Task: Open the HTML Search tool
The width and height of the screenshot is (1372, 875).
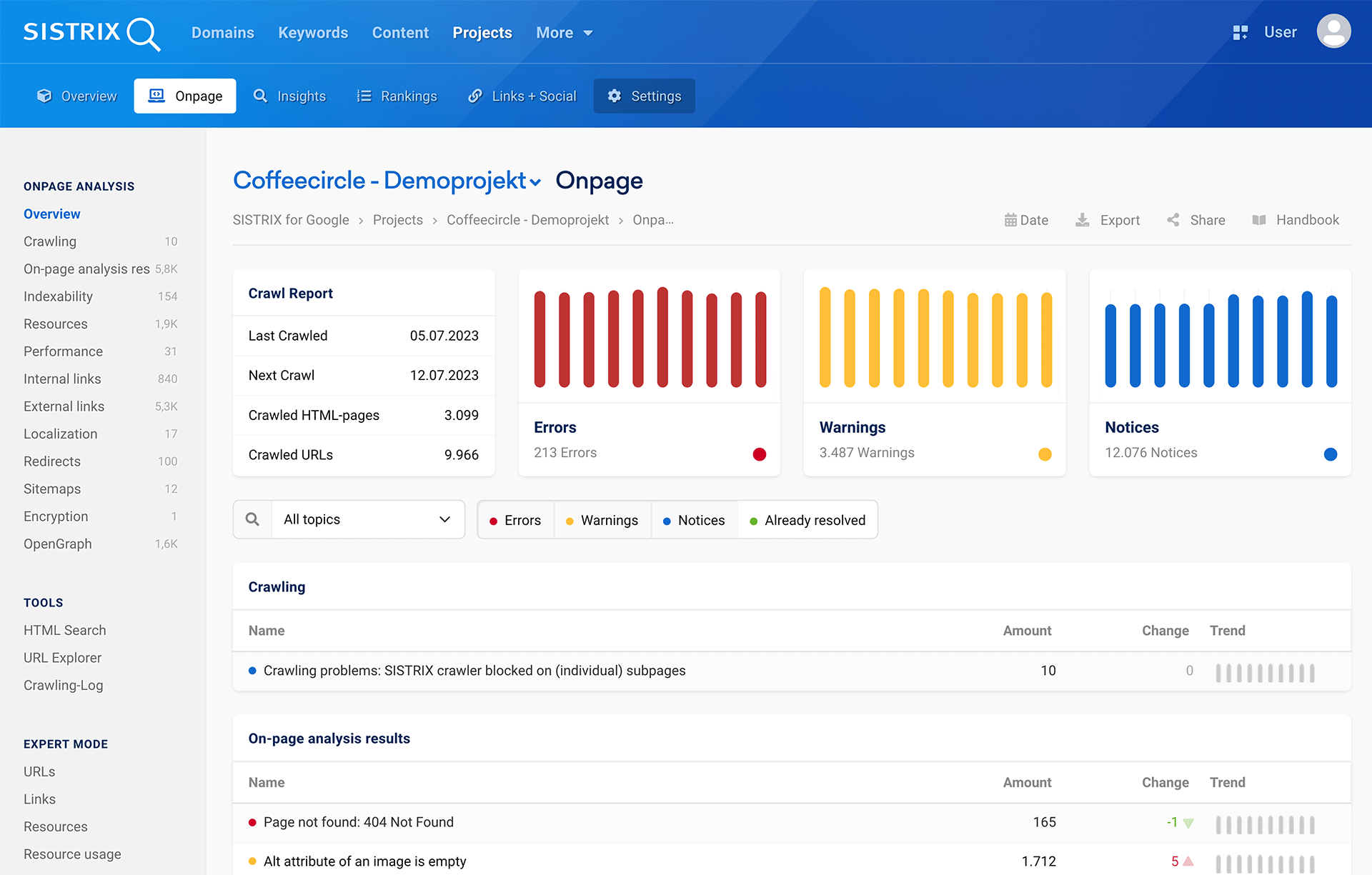Action: coord(64,630)
